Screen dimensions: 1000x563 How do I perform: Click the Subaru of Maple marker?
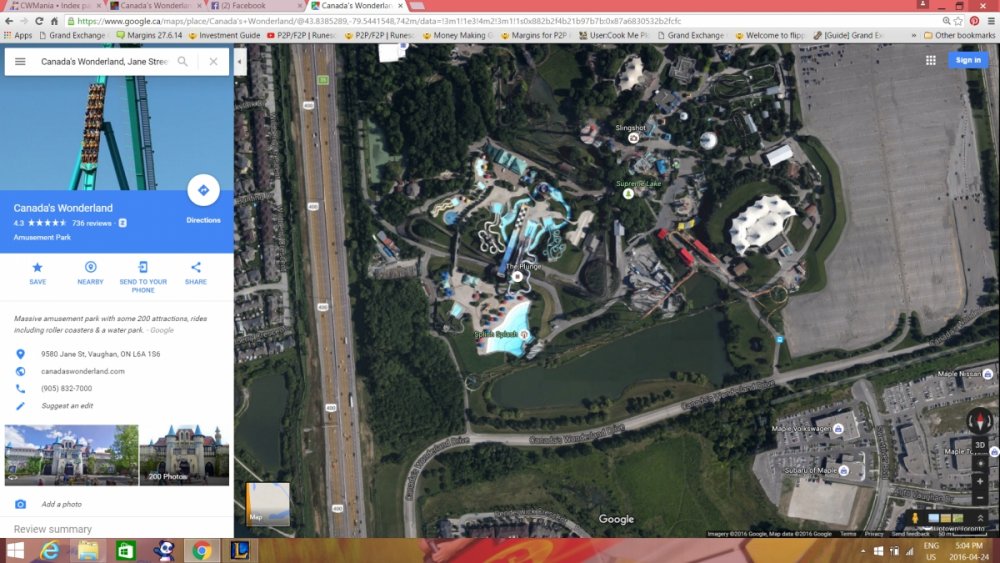coord(844,471)
